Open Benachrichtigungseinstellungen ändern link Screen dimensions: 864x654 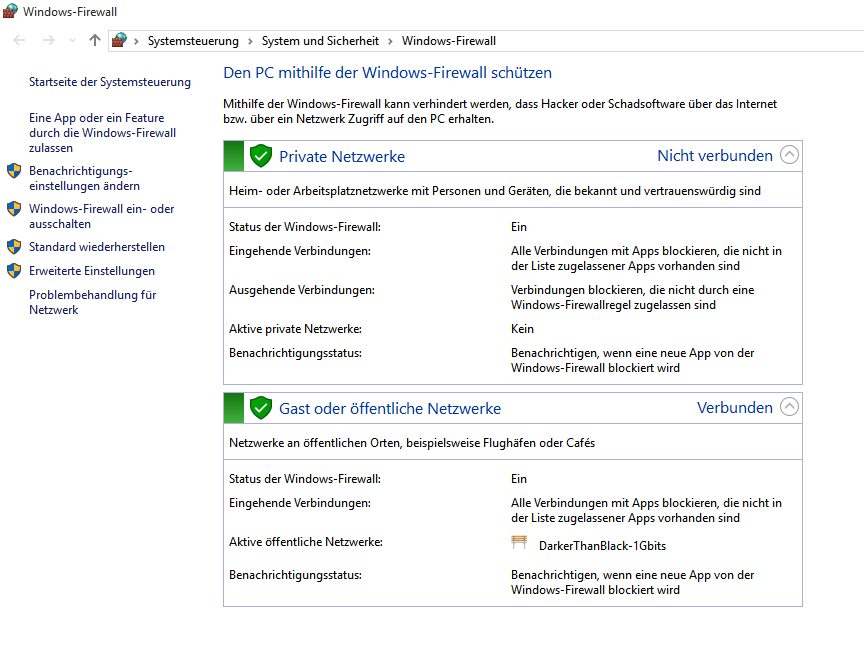coord(84,179)
